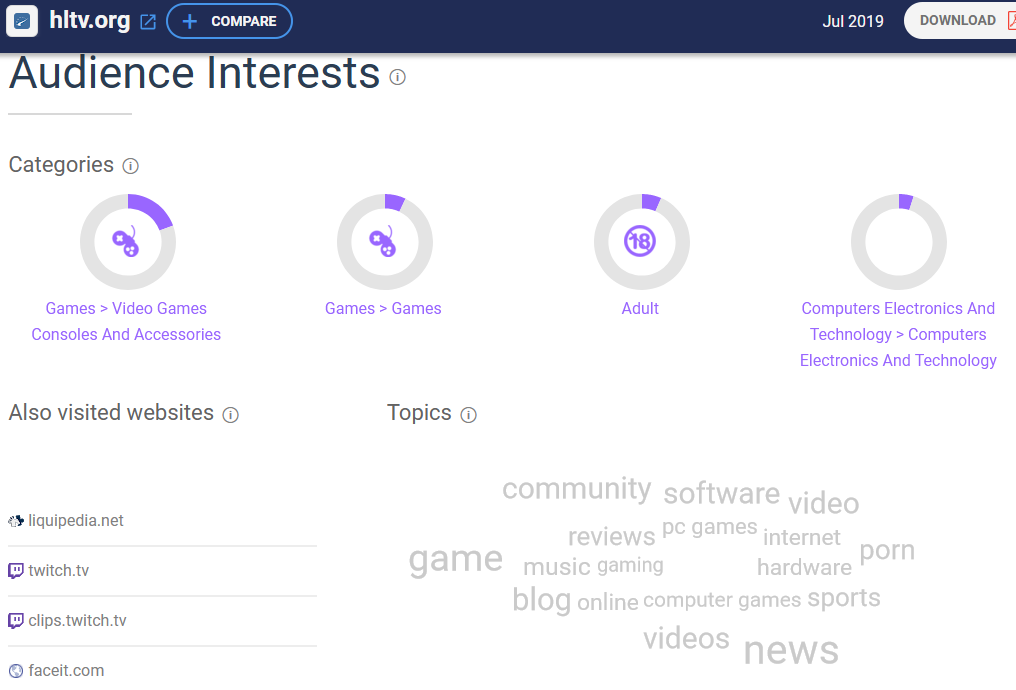Click the topic word 'videos'
This screenshot has width=1016, height=690.
[686, 639]
